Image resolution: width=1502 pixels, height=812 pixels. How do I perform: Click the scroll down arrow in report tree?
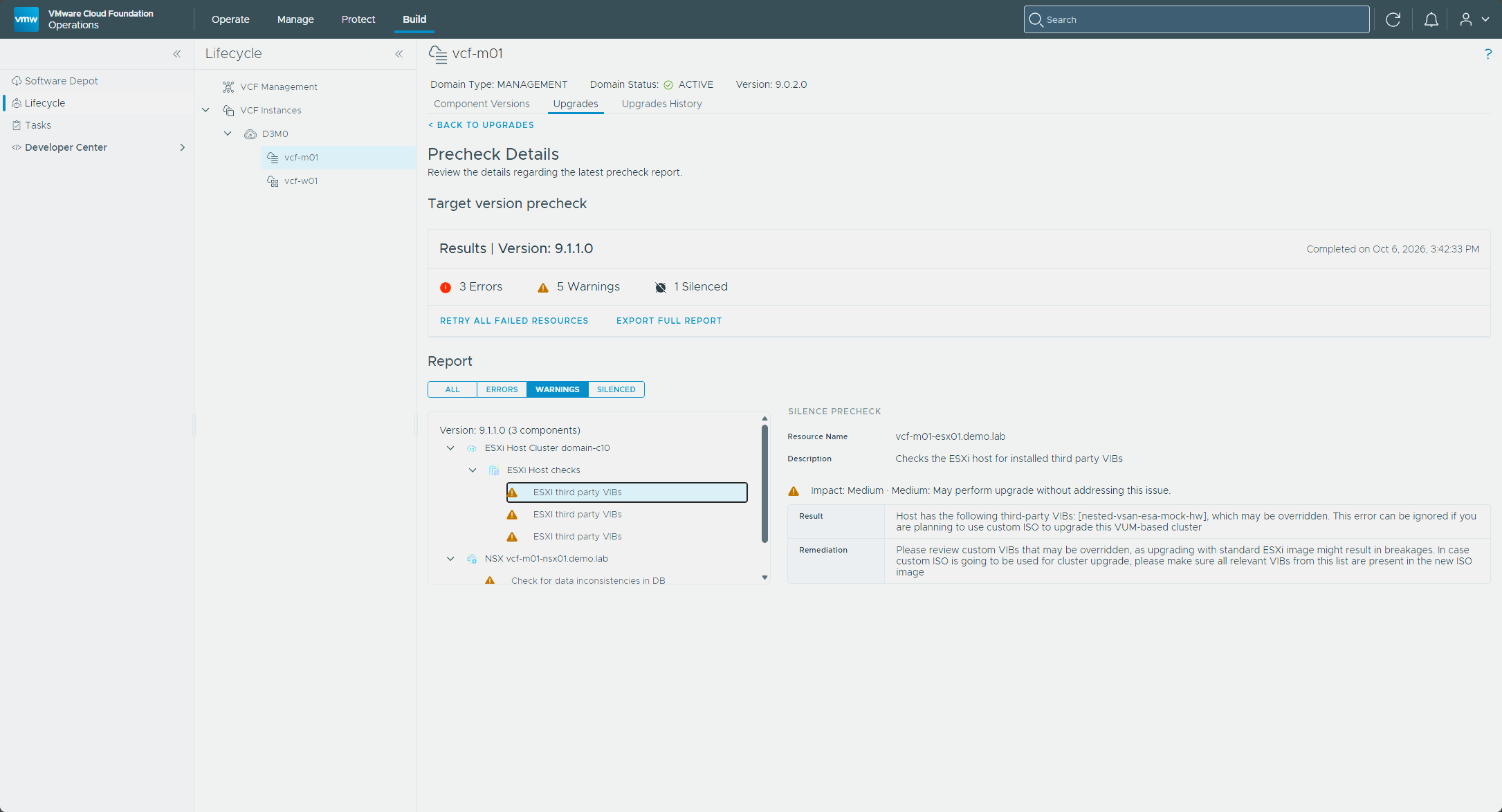[x=764, y=578]
